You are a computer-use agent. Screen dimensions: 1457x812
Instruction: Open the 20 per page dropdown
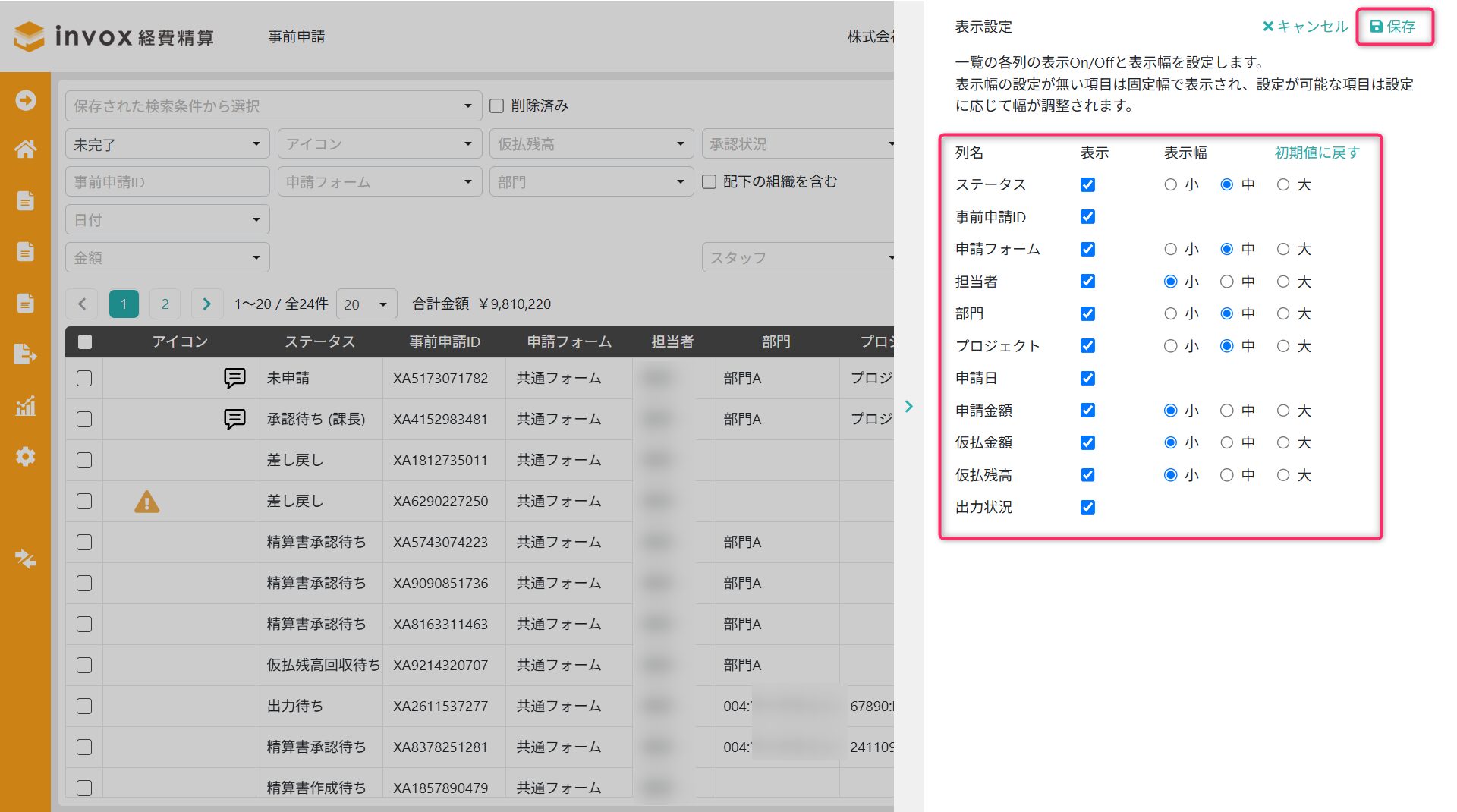coord(366,304)
